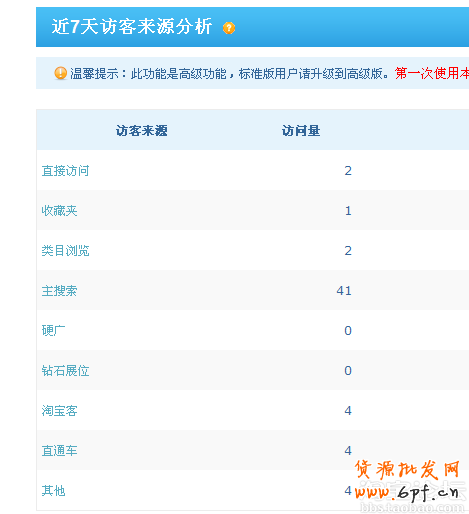Click the 访客来源 column header
Screen dimensions: 469x514
click(x=142, y=130)
